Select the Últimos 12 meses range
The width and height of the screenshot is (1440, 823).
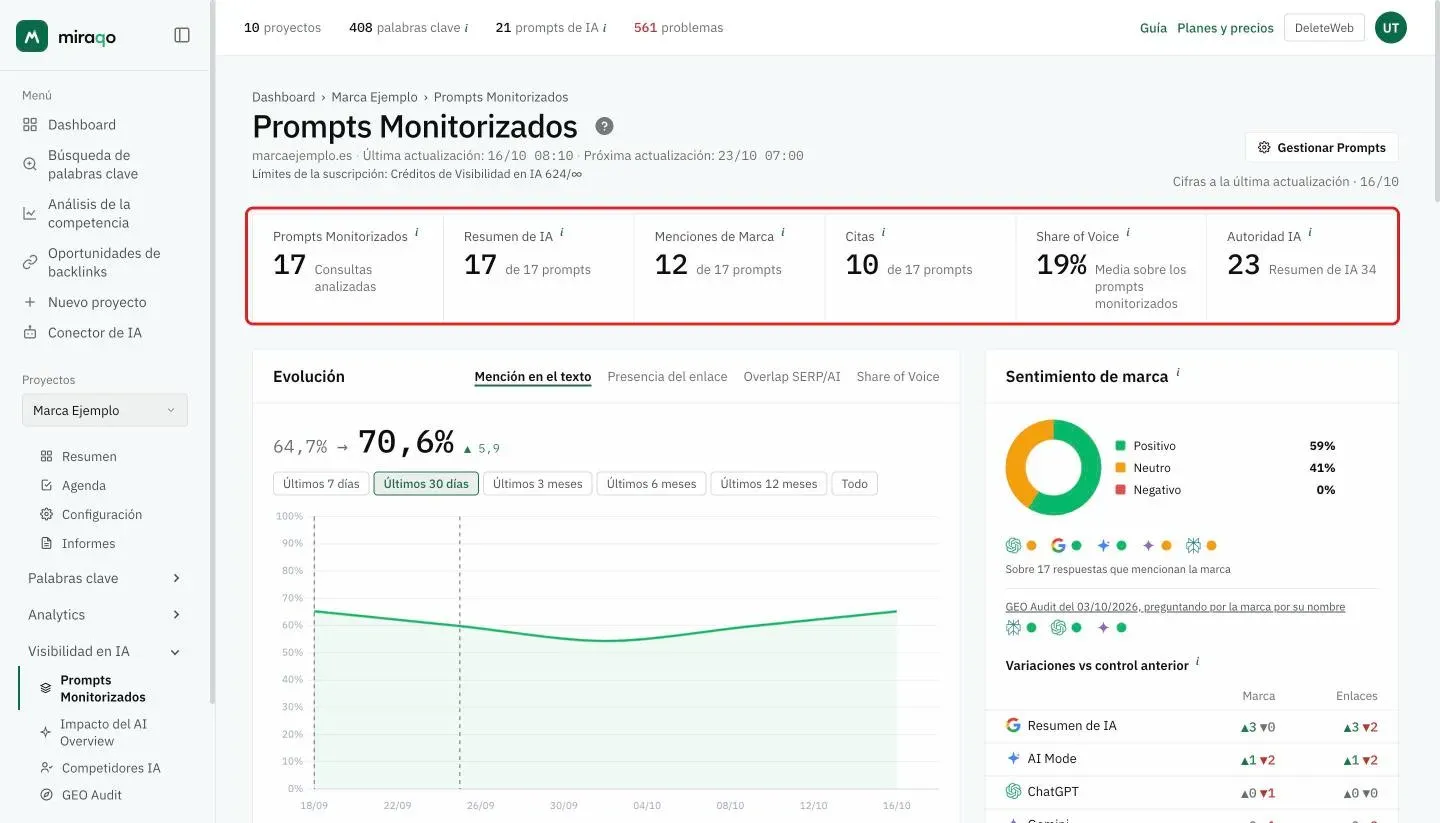point(769,484)
